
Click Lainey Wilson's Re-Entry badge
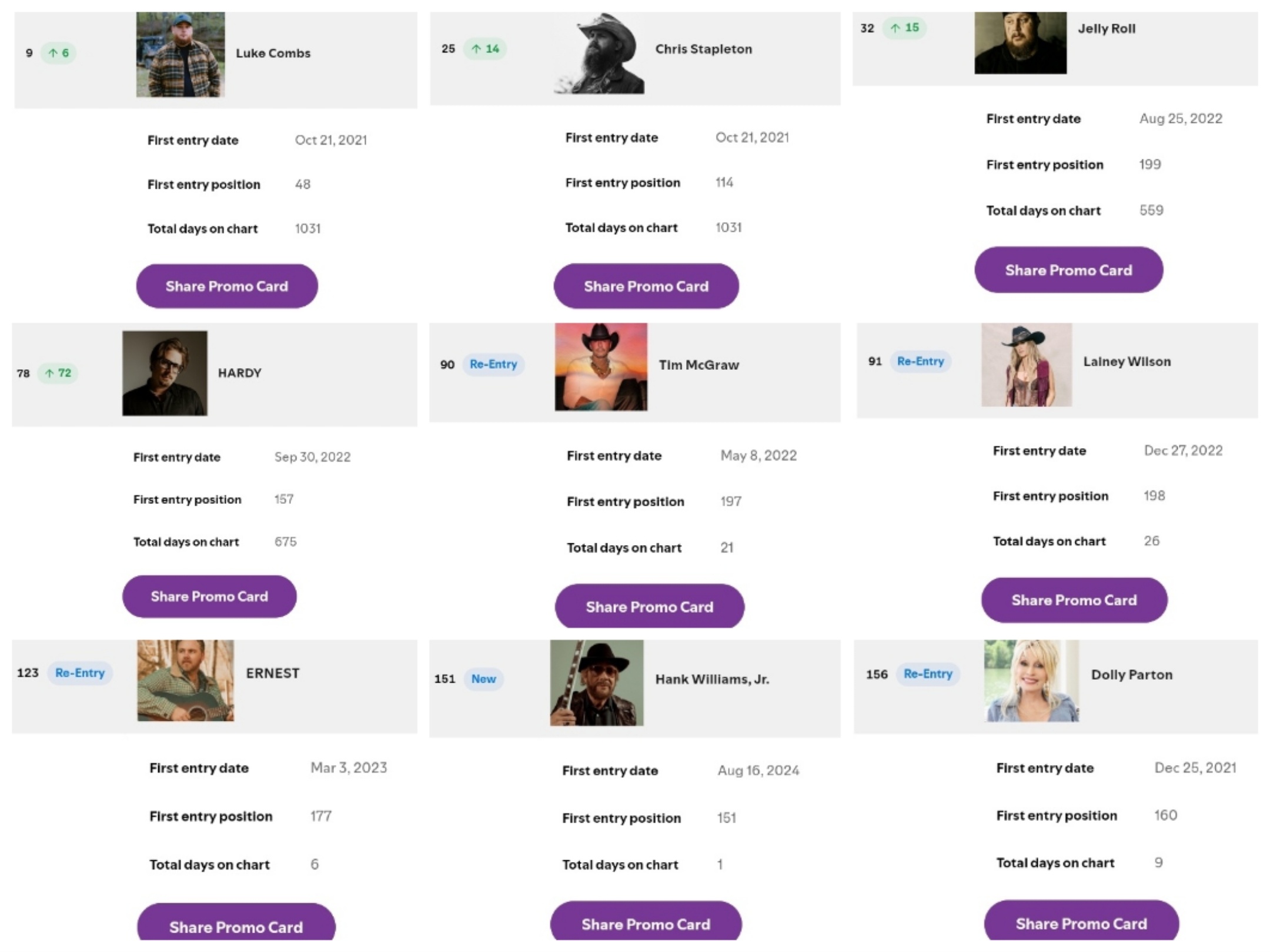[x=920, y=361]
